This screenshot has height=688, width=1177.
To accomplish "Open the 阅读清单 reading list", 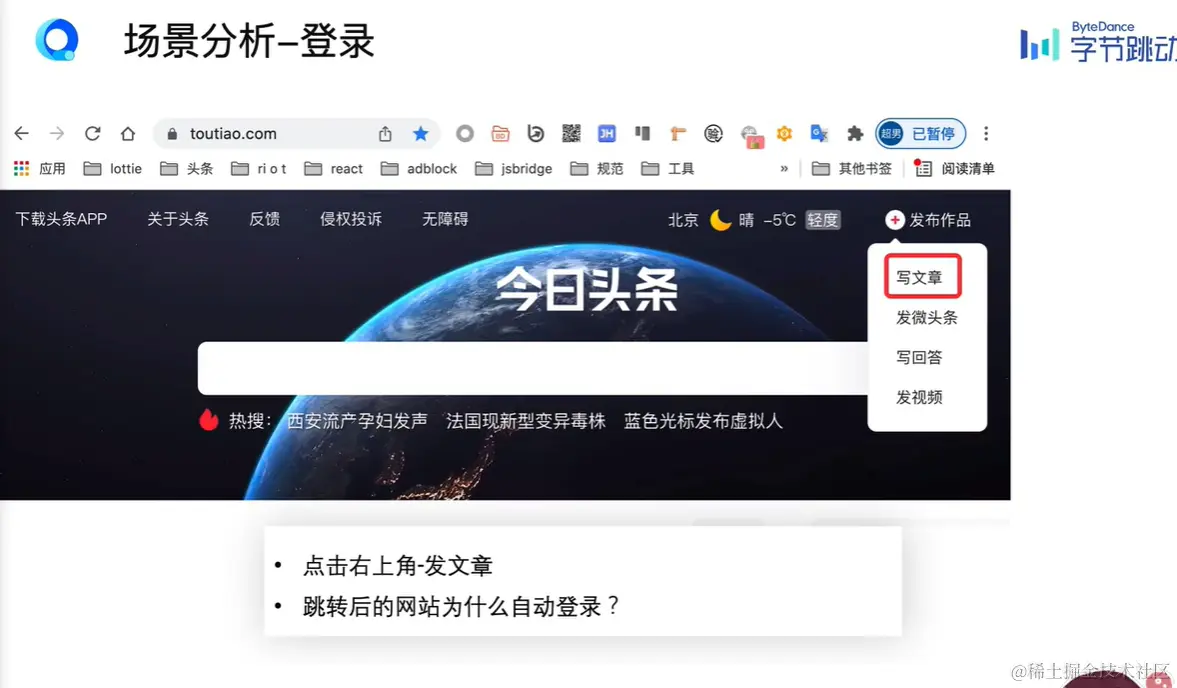I will click(x=954, y=169).
